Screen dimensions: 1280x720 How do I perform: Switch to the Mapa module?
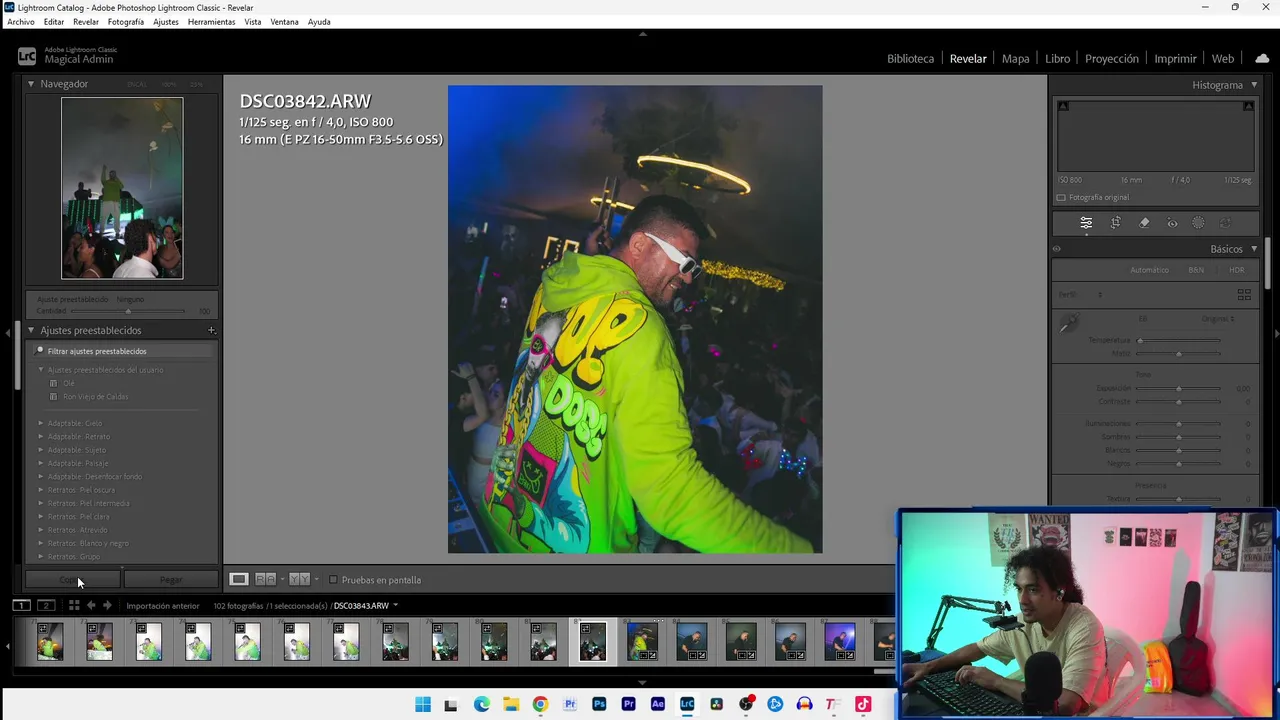click(x=1015, y=59)
